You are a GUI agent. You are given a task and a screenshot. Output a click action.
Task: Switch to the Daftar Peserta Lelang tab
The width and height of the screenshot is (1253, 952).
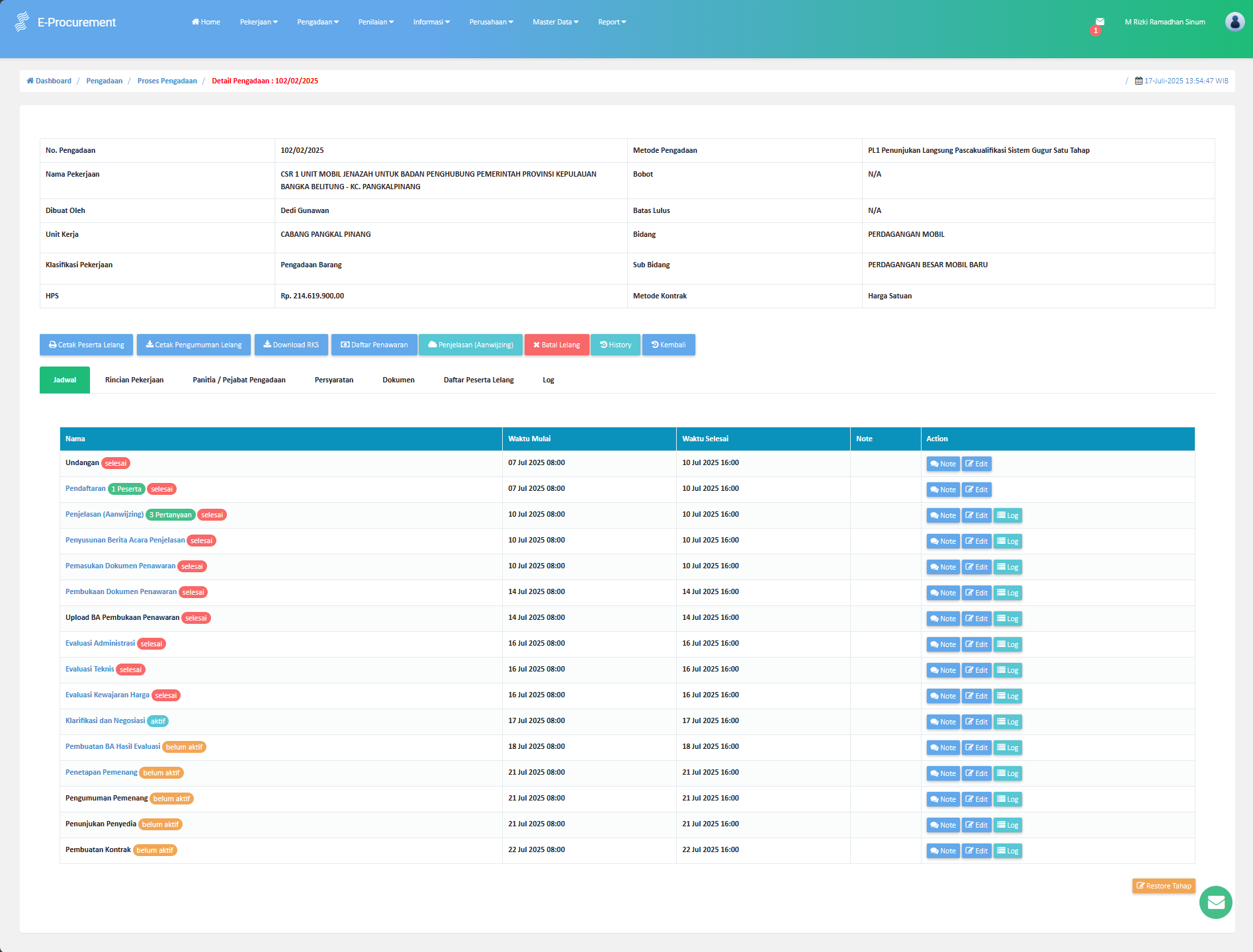tap(478, 380)
